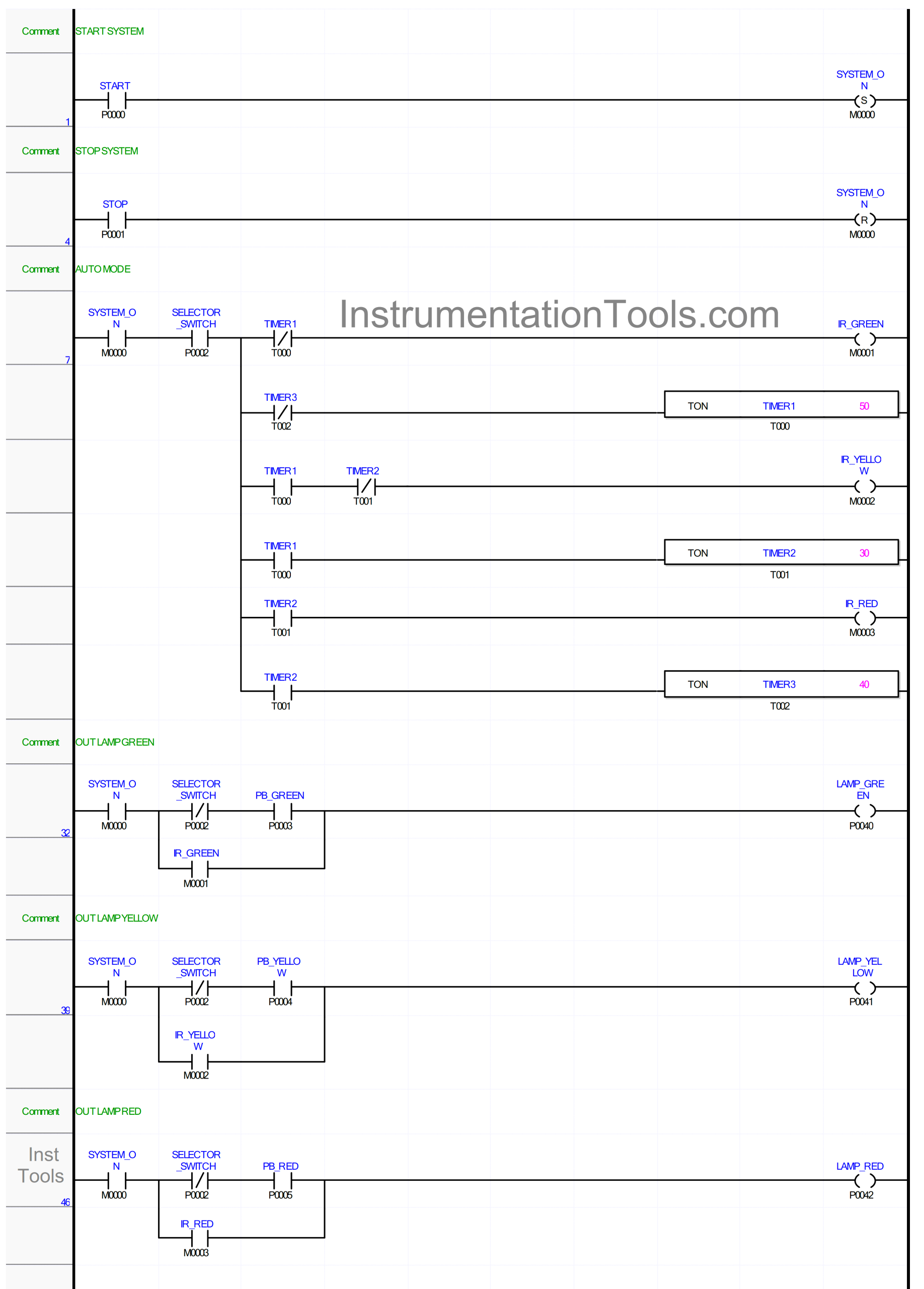
Task: Select the PB_RED contact P0005
Action: 282,1180
